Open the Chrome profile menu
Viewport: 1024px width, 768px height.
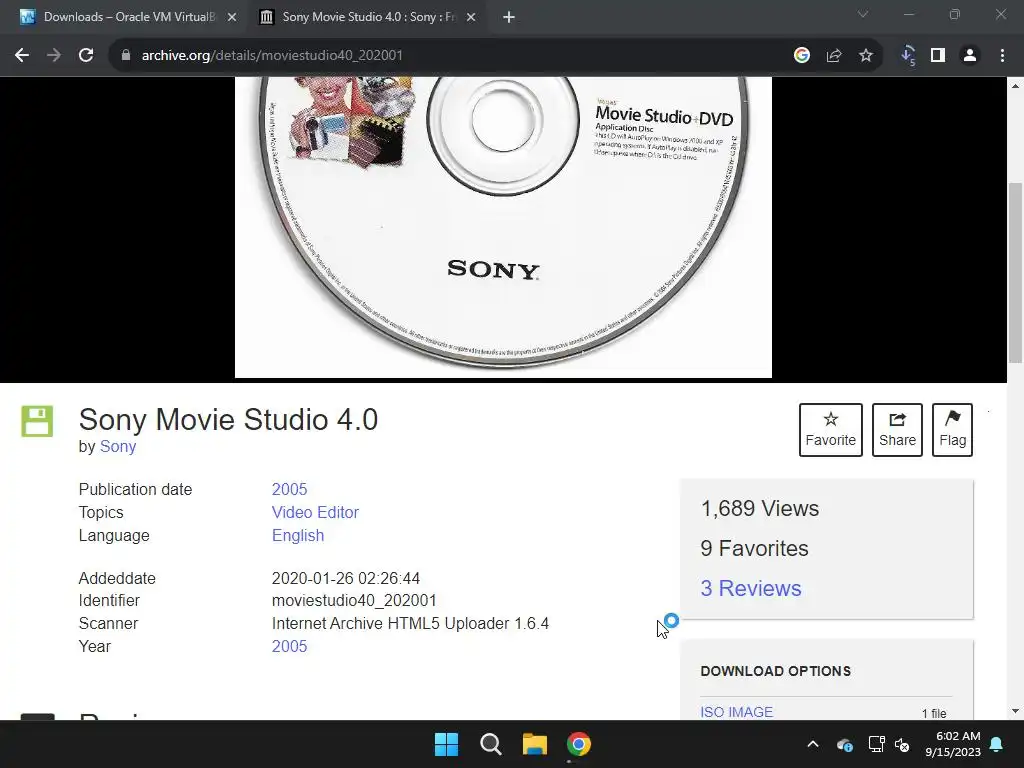click(x=970, y=56)
